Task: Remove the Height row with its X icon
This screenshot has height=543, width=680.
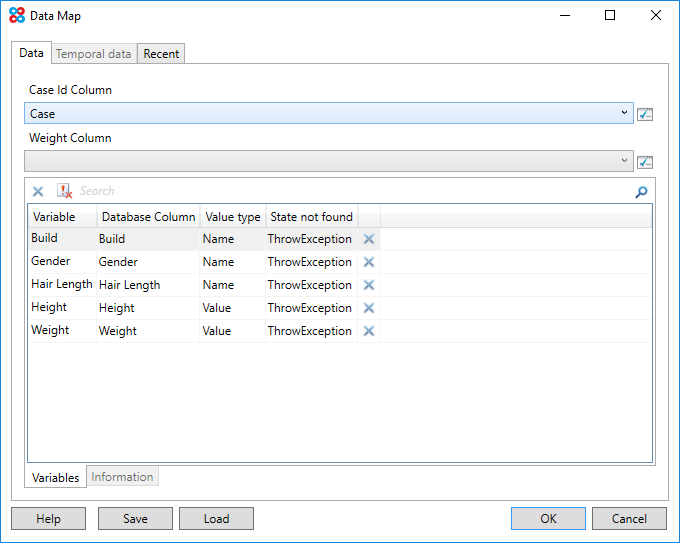Action: (x=368, y=308)
